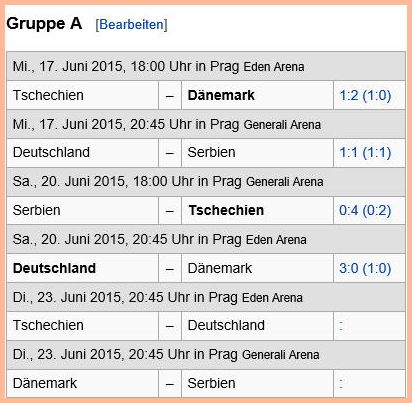
Task: Open the 1:1 (1:1) match result link
Action: tap(365, 153)
